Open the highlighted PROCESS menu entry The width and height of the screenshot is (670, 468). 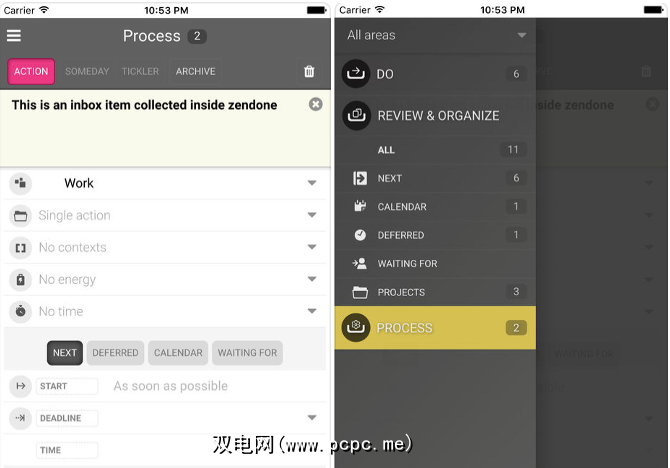[435, 328]
